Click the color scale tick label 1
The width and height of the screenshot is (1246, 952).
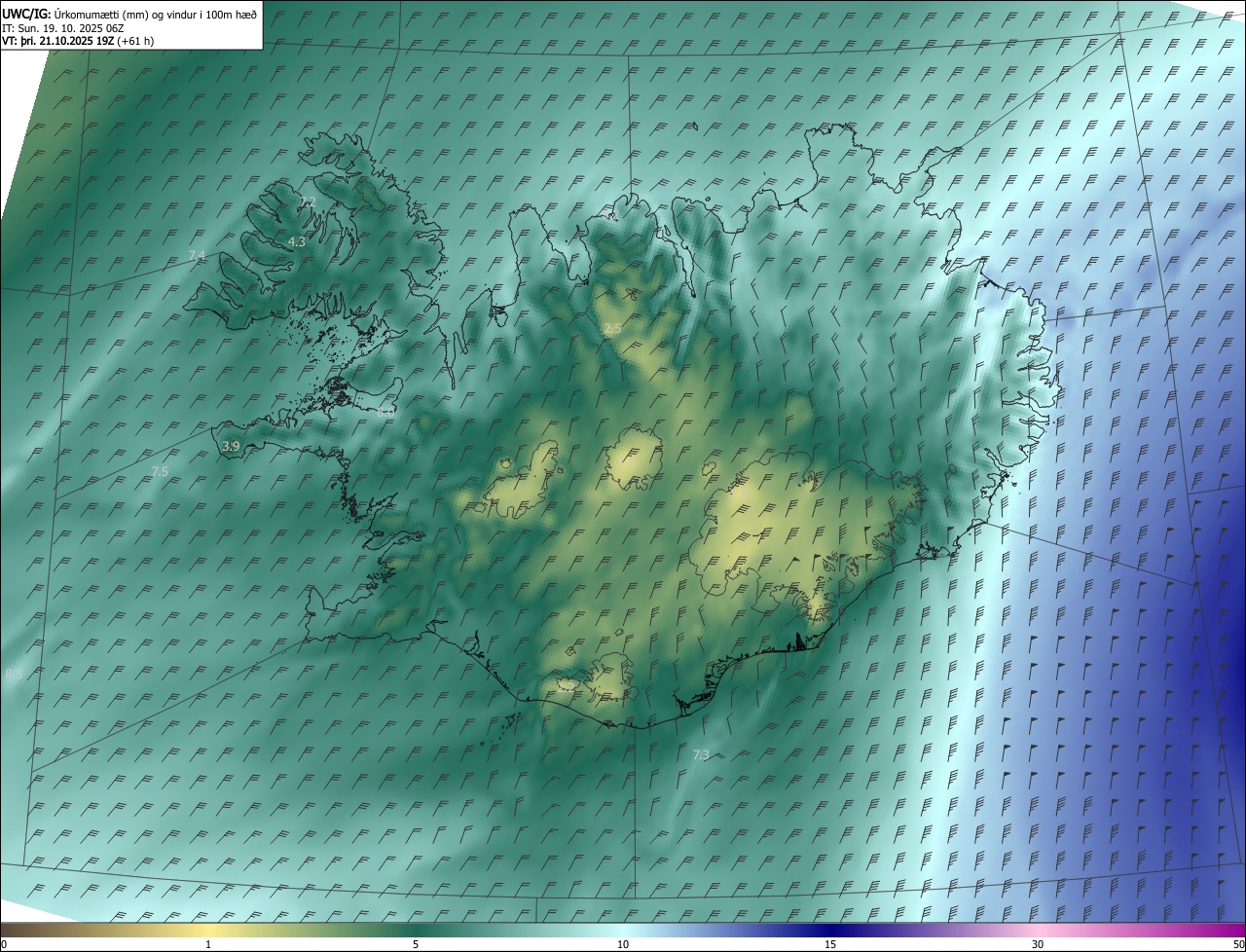pos(208,944)
